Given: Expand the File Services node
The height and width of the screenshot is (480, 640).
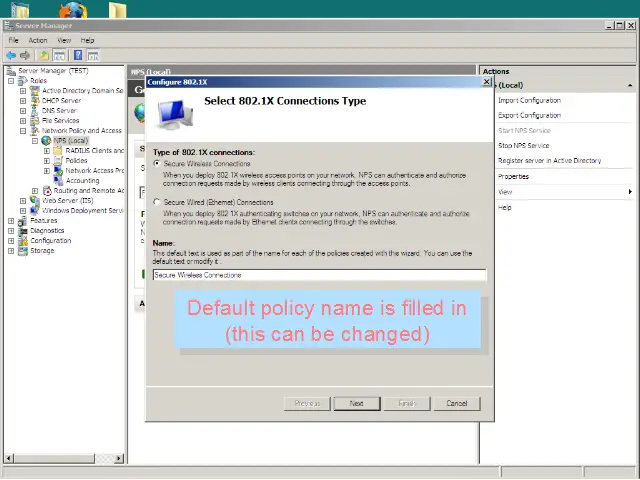Looking at the screenshot, I should point(23,121).
